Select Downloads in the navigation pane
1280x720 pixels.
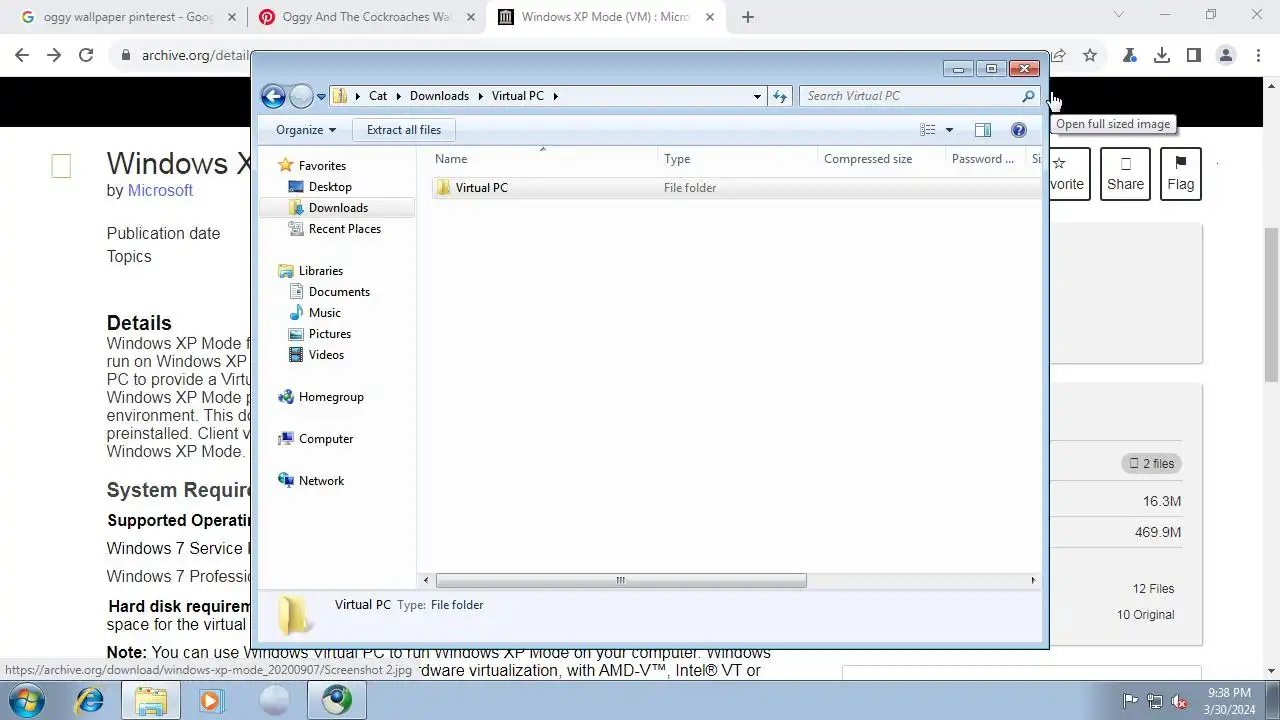[x=336, y=208]
